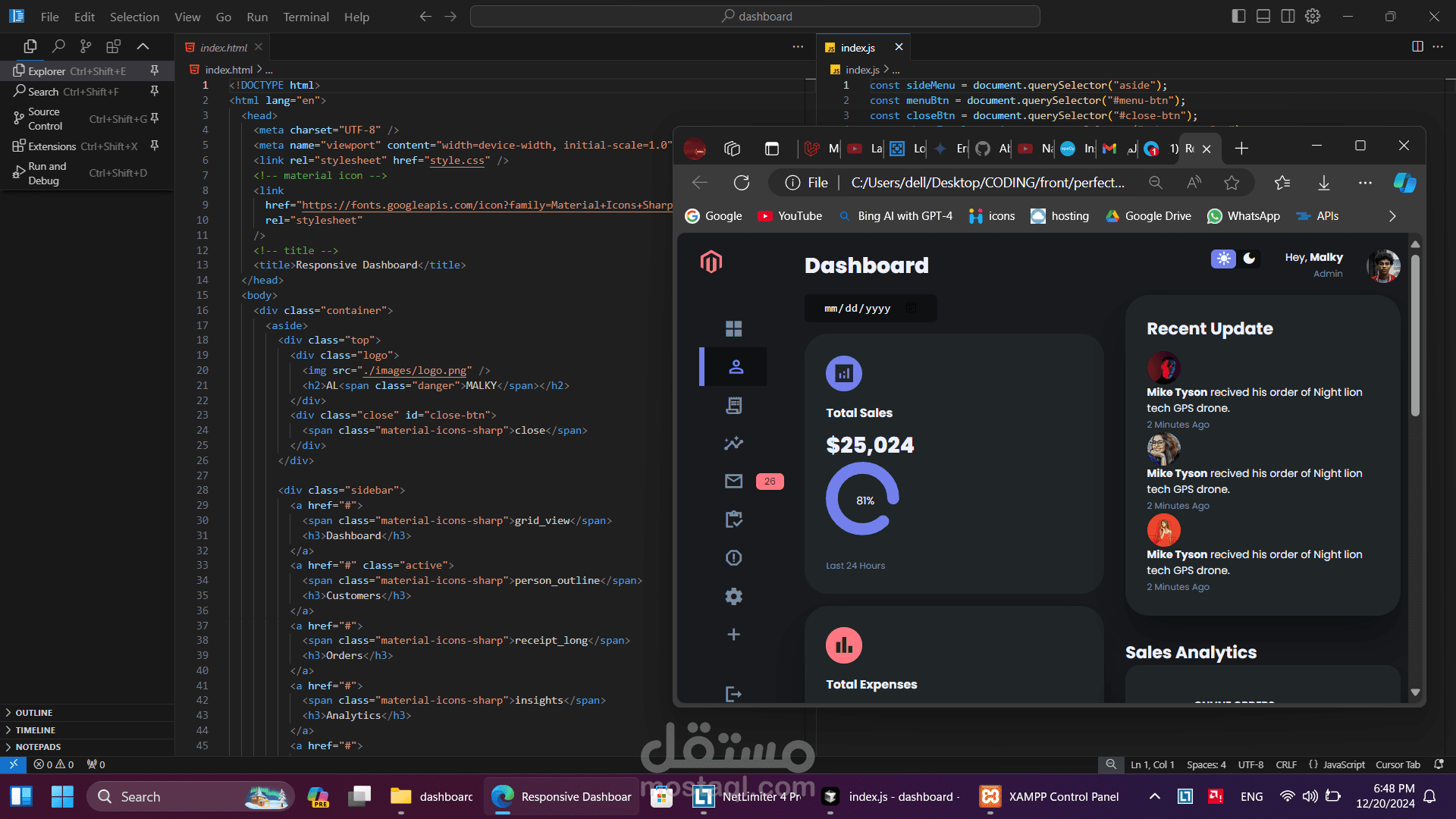Viewport: 1456px width, 819px height.
Task: Click the Analytics insights icon in dashboard sidebar
Action: pyautogui.click(x=733, y=444)
